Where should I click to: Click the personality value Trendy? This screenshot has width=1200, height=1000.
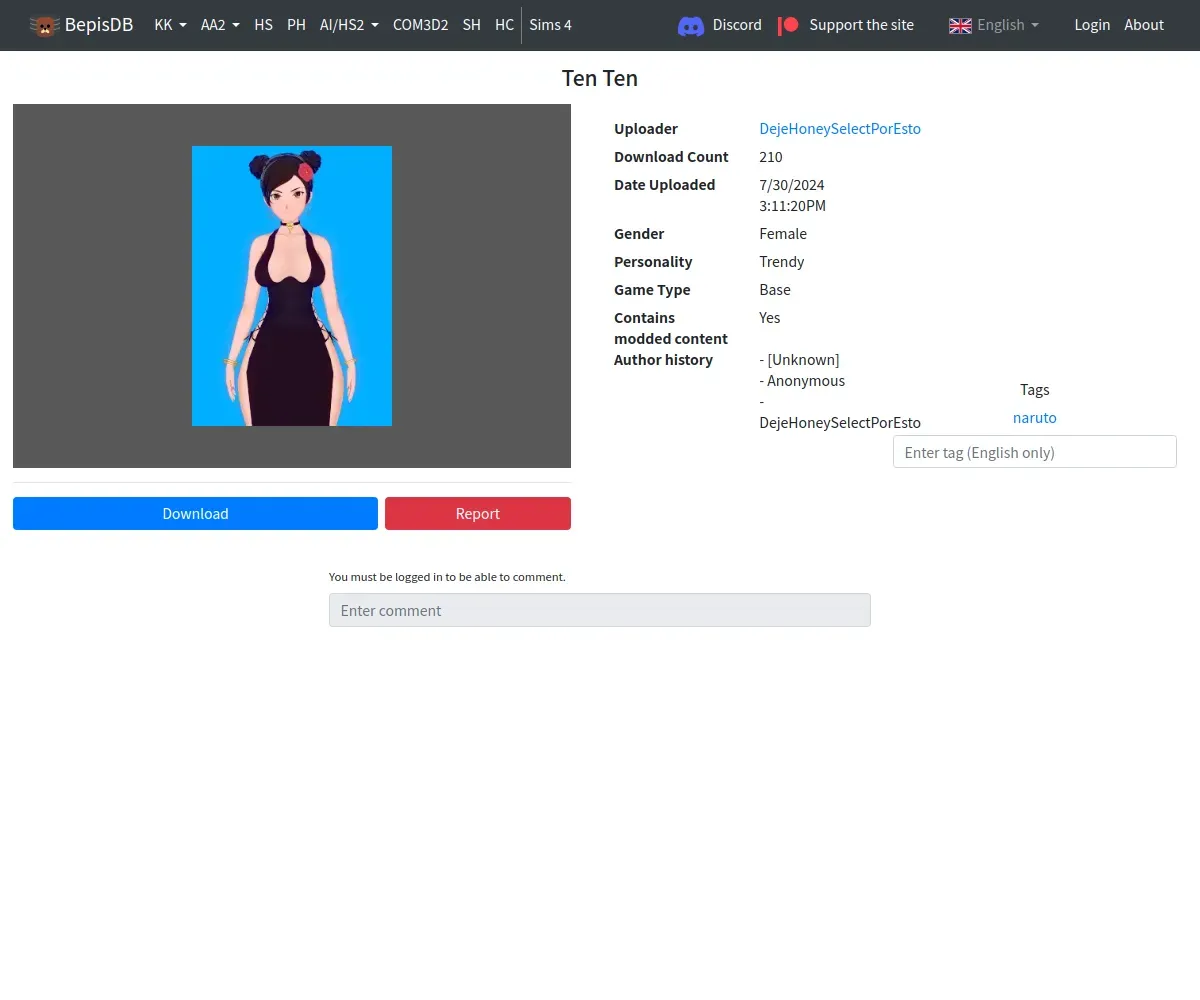point(782,262)
